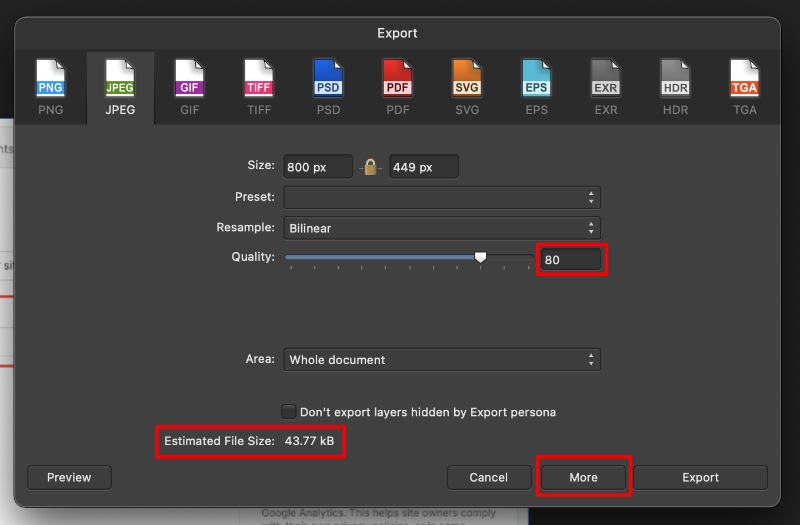Select the TGA export format icon
This screenshot has height=525, width=800.
tap(744, 79)
